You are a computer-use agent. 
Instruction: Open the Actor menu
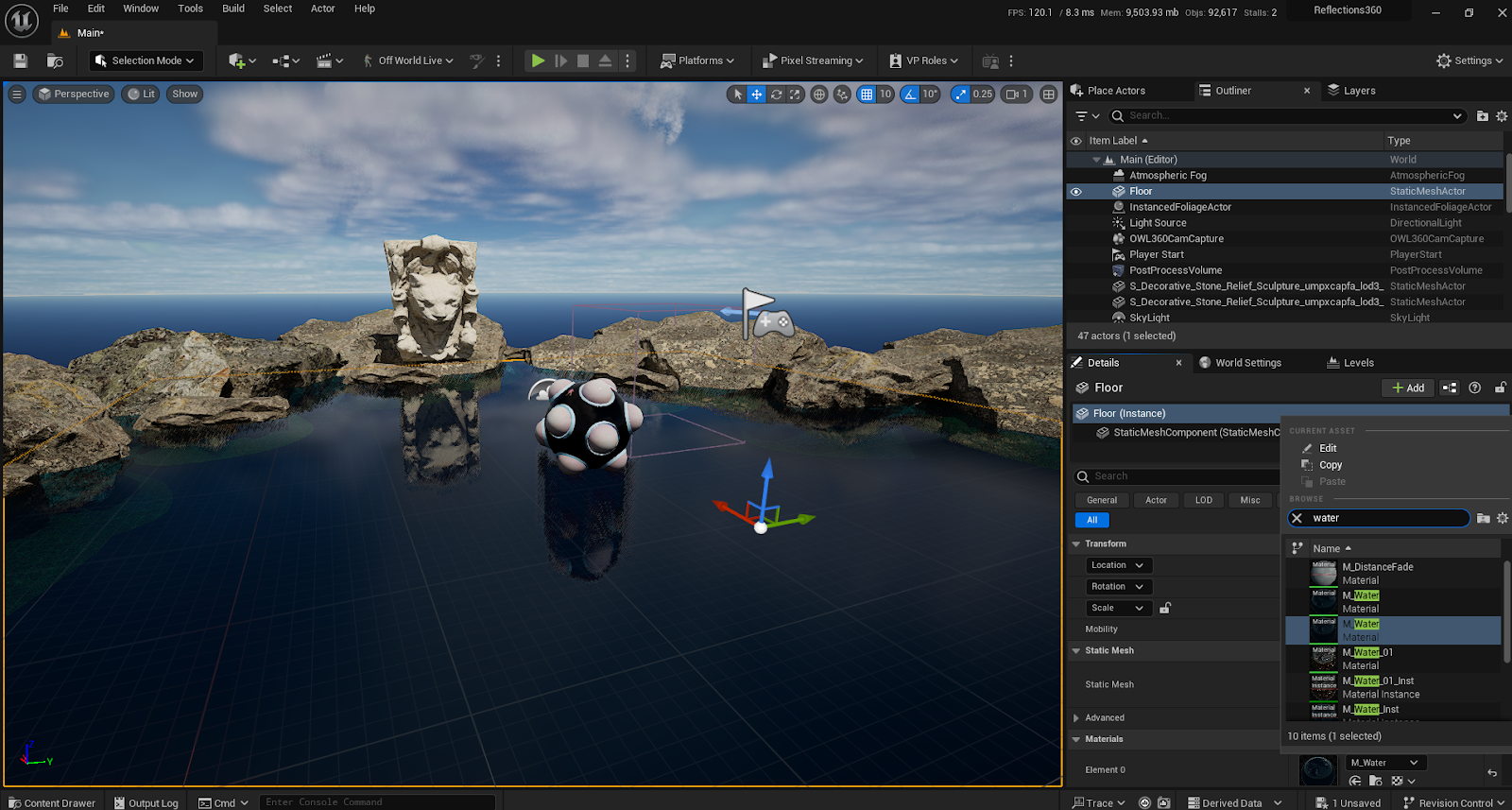pos(323,9)
